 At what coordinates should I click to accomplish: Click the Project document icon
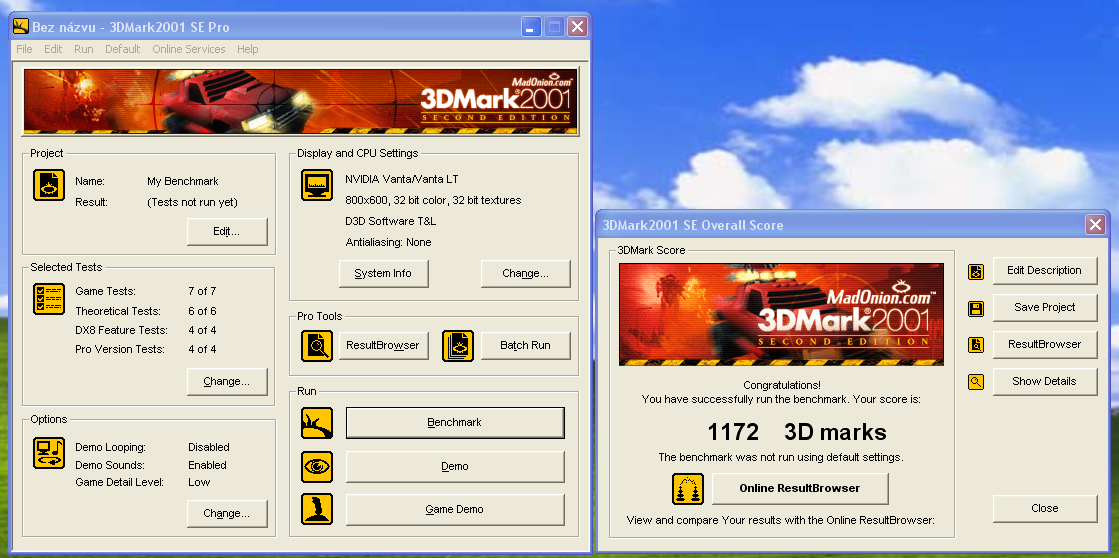[x=49, y=186]
